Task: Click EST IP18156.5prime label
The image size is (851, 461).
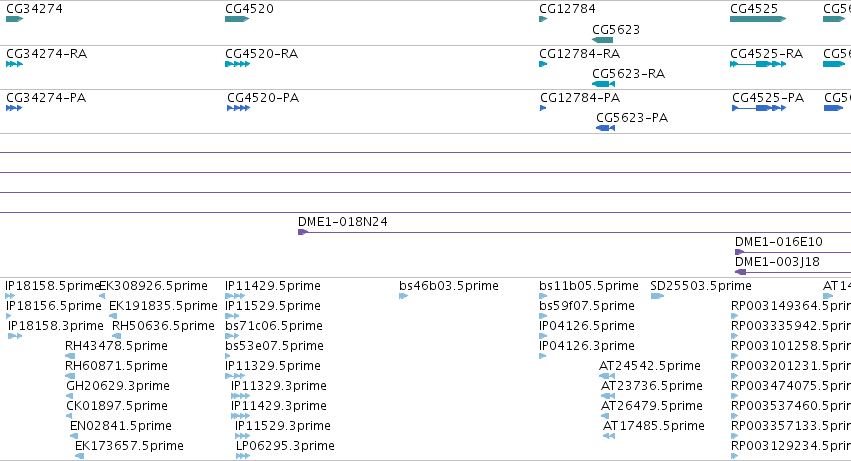Action: pyautogui.click(x=54, y=306)
